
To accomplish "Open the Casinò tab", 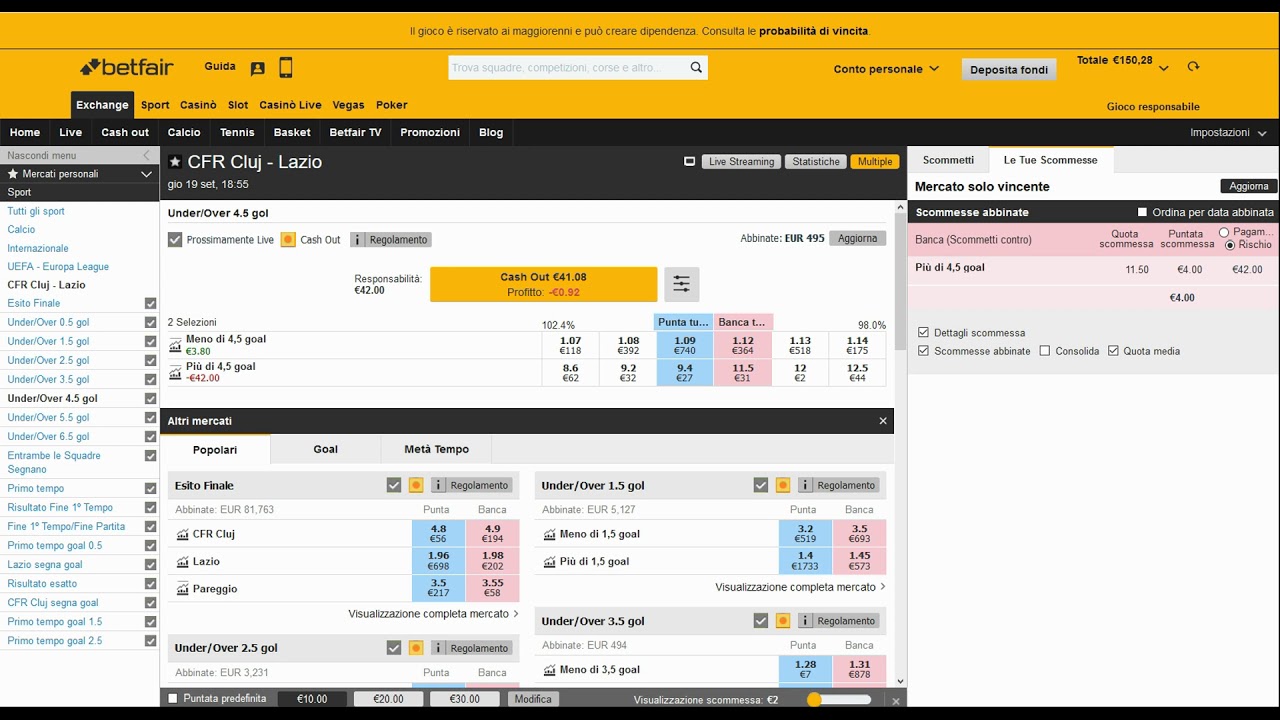I will pos(198,105).
